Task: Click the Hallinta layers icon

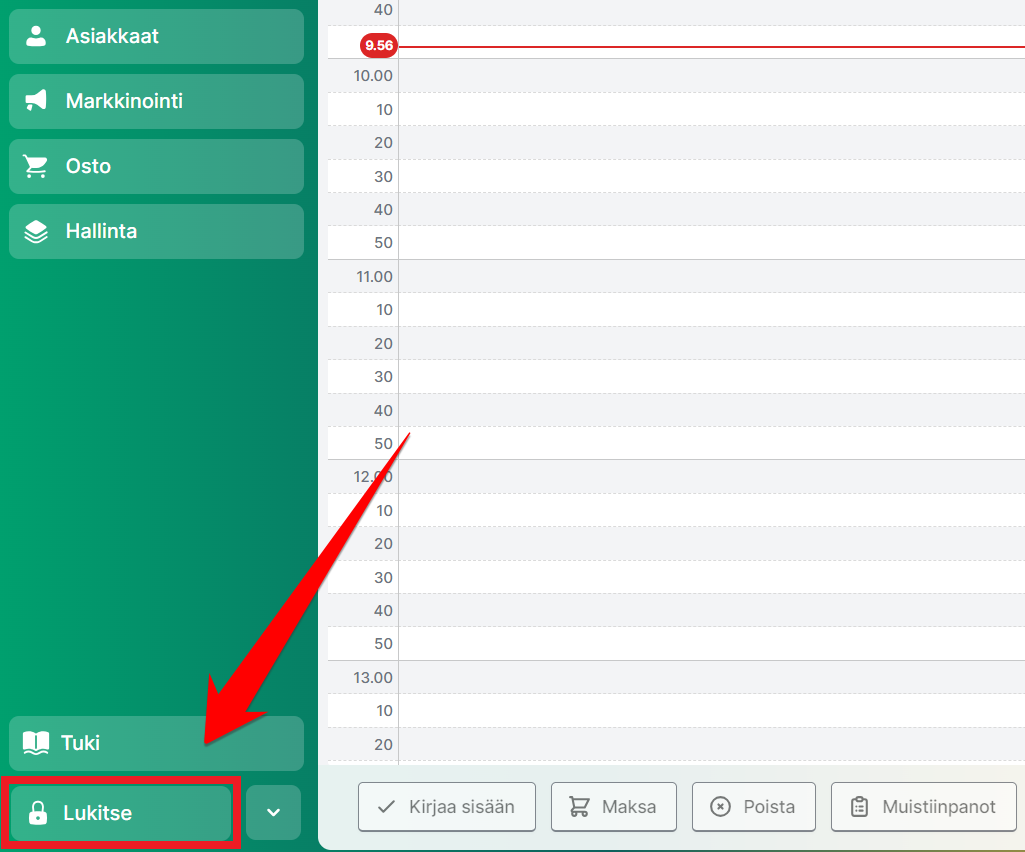Action: (x=36, y=232)
